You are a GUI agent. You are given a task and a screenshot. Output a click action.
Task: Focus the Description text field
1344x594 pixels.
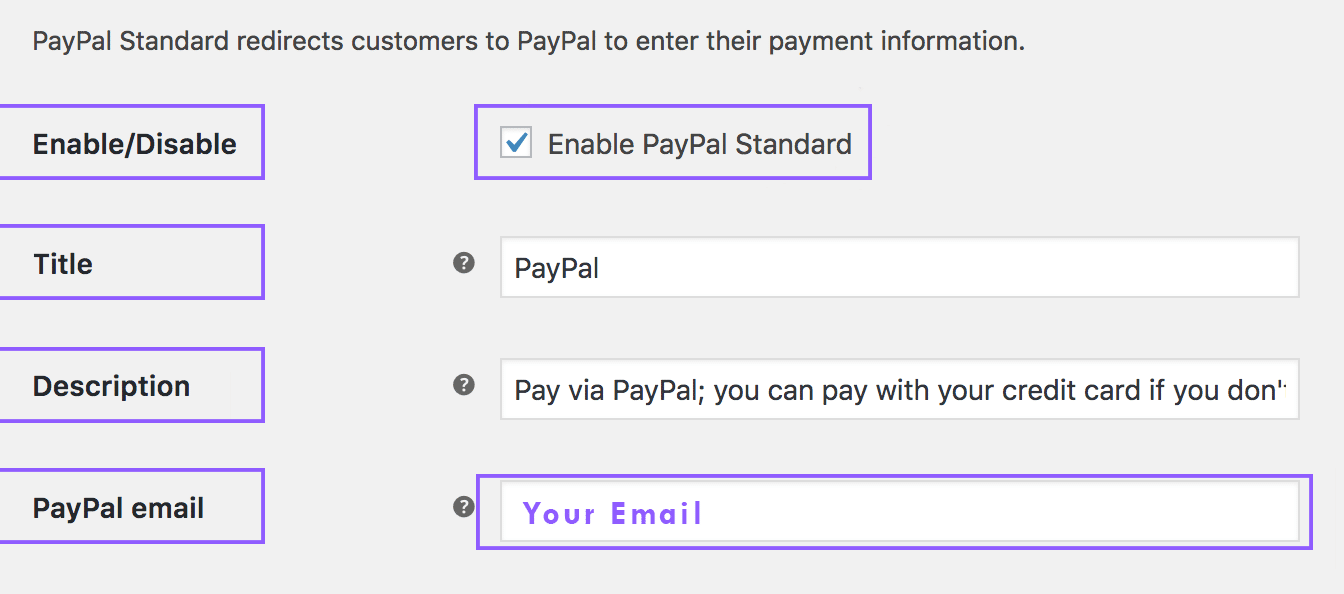(x=899, y=389)
